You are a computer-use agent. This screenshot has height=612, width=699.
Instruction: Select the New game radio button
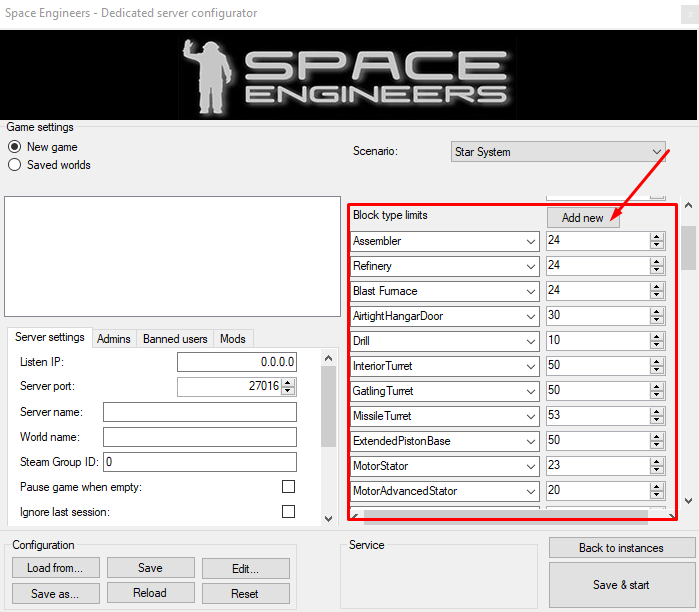[15, 147]
